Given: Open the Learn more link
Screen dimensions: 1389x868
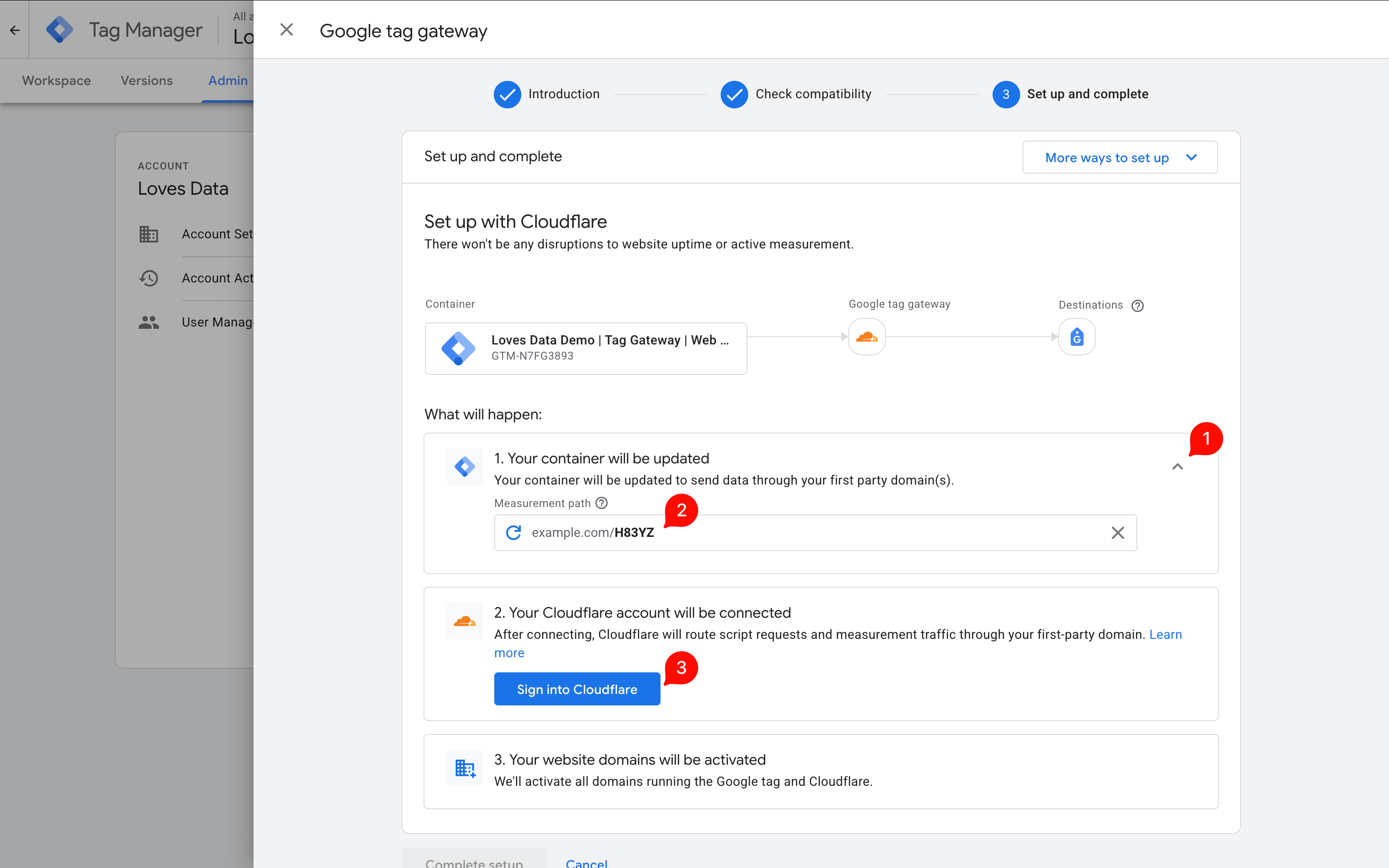Looking at the screenshot, I should pos(1165,634).
